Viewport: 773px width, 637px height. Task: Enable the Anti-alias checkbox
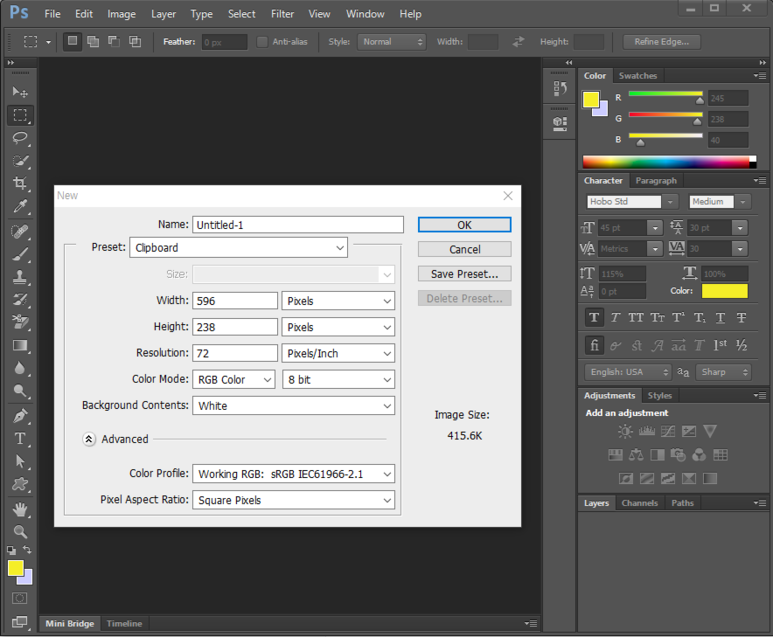(x=262, y=42)
